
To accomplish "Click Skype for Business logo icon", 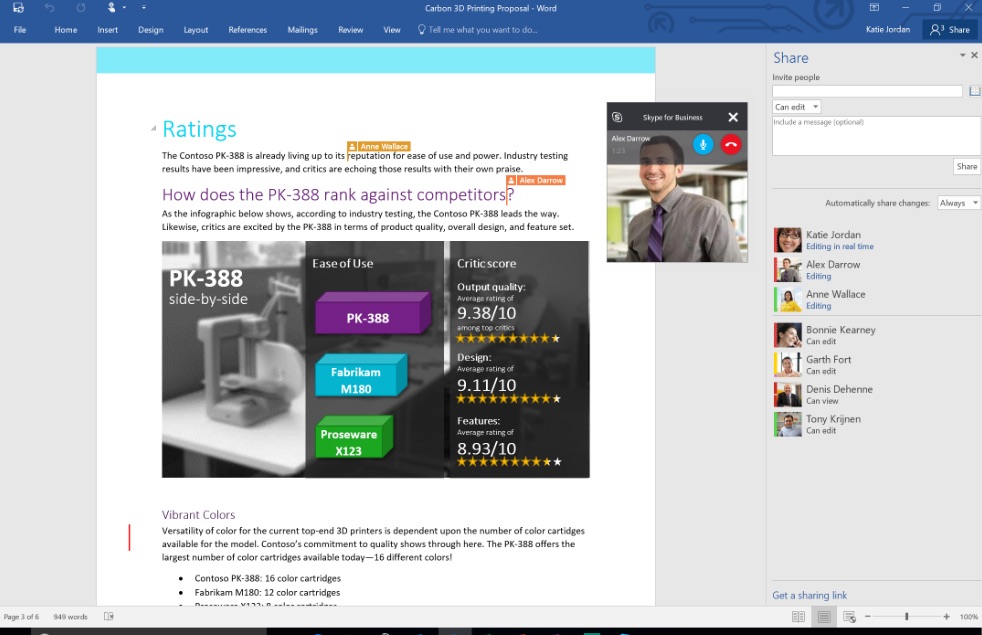I will pyautogui.click(x=617, y=117).
